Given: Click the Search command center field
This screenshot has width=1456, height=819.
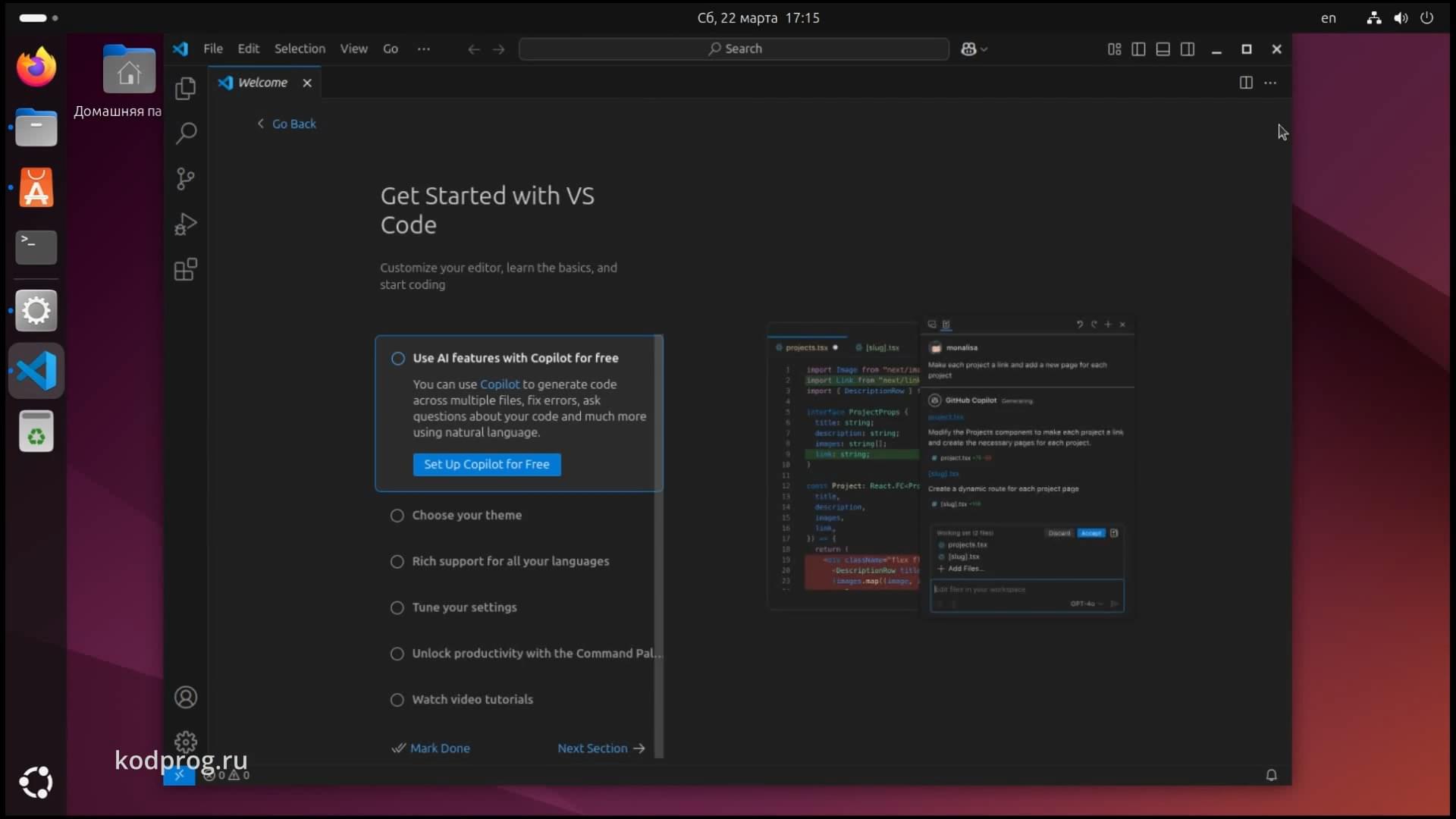Looking at the screenshot, I should point(734,49).
